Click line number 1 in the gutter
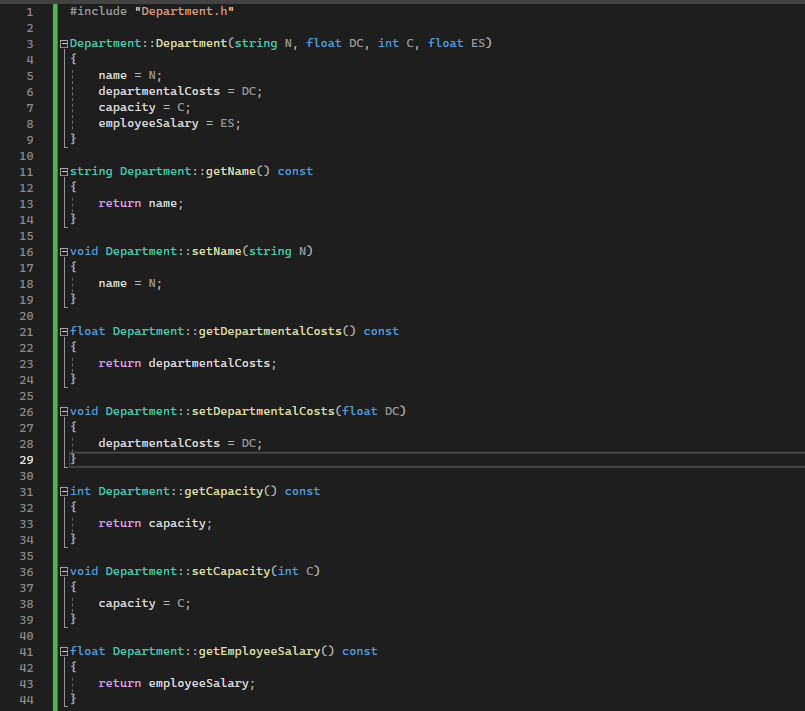This screenshot has width=805, height=711. pos(30,12)
